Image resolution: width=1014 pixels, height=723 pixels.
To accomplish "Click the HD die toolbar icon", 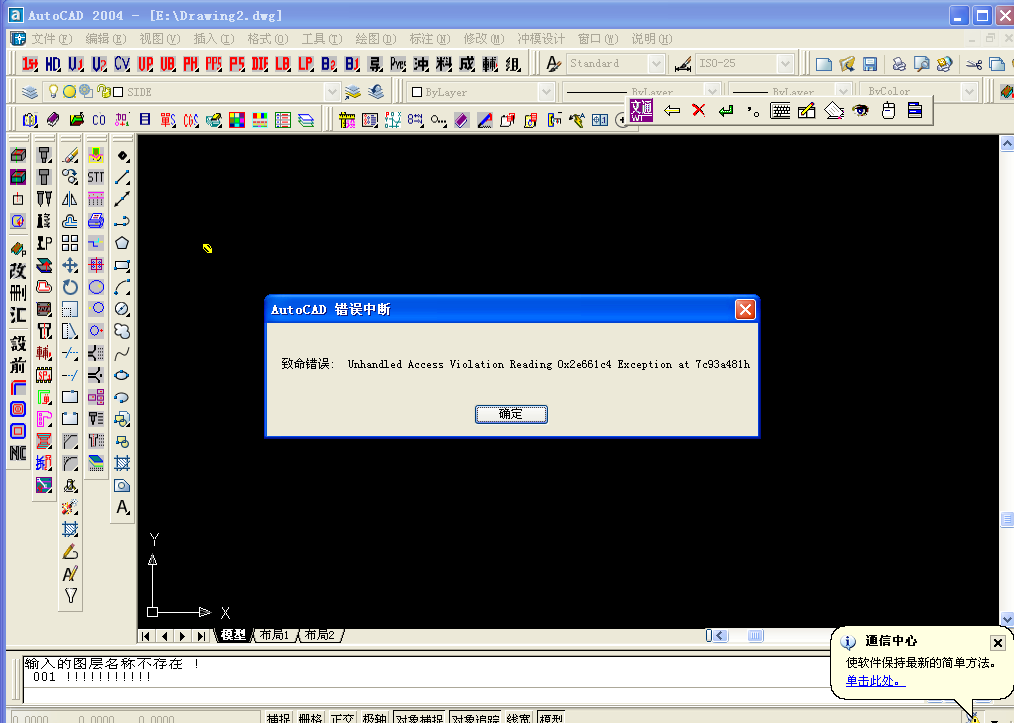I will tap(53, 64).
